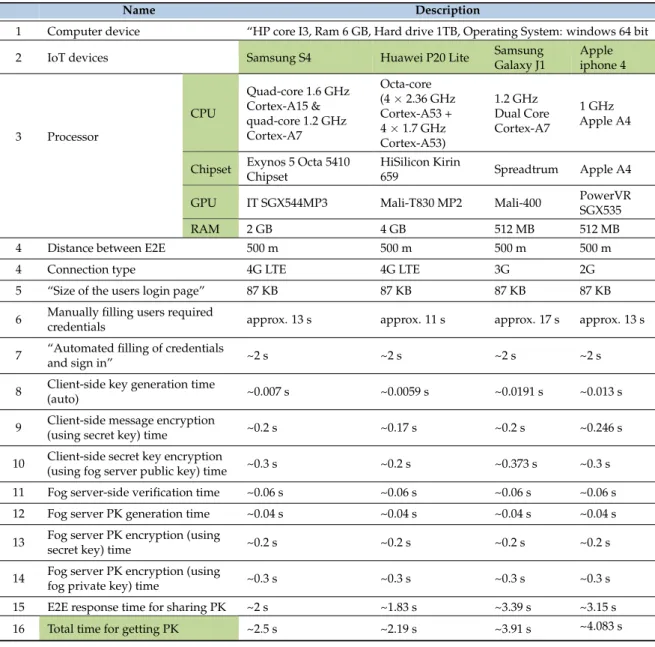Image resolution: width=655 pixels, height=647 pixels.
Task: Select "Exynos 5 Octa 5410 Chipset" cell
Action: (298, 169)
